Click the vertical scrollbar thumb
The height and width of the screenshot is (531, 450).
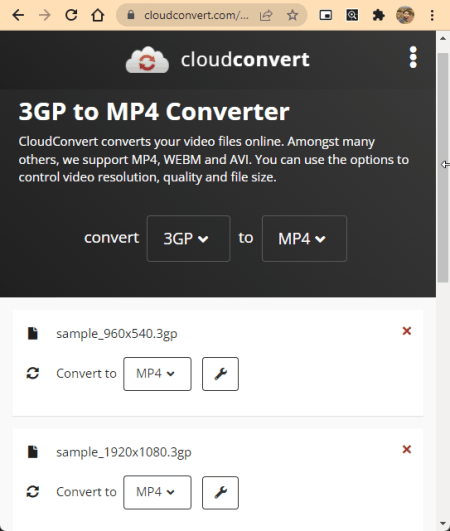[443, 167]
